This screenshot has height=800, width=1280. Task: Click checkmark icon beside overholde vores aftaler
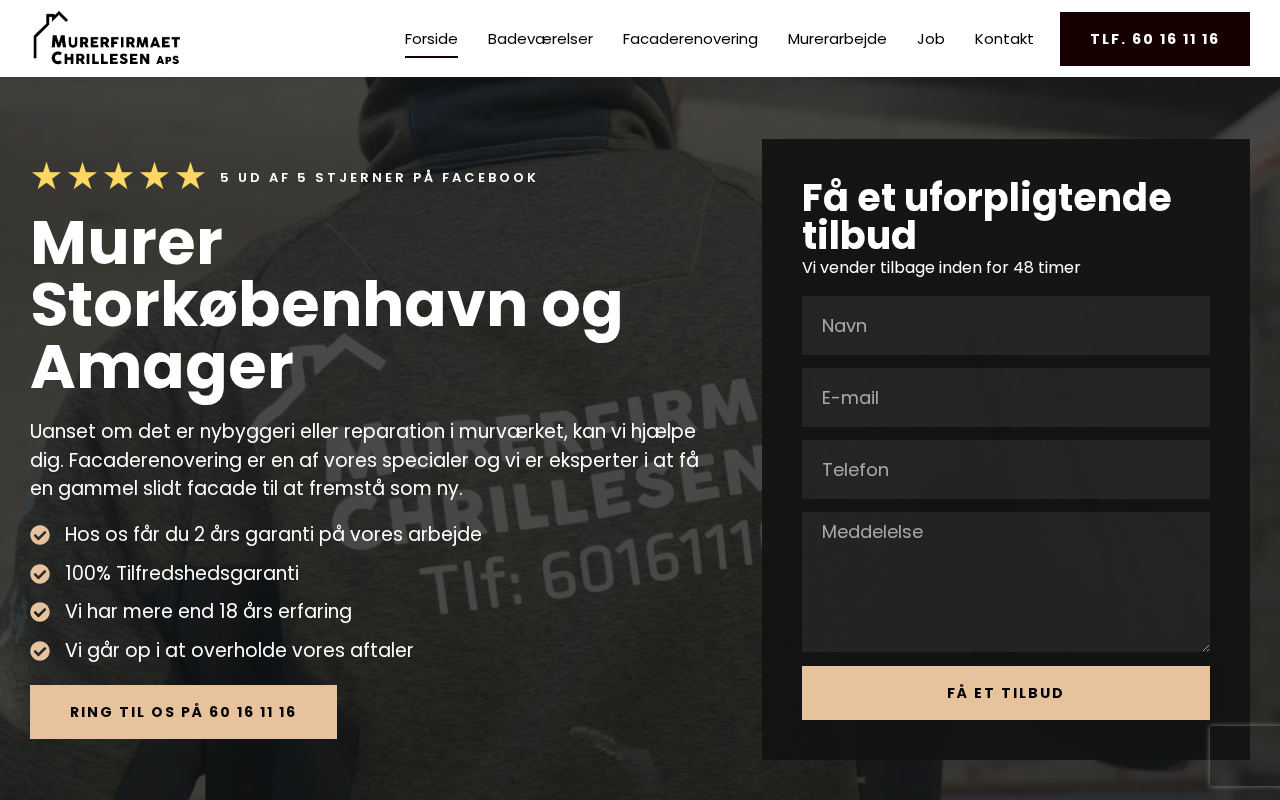40,651
